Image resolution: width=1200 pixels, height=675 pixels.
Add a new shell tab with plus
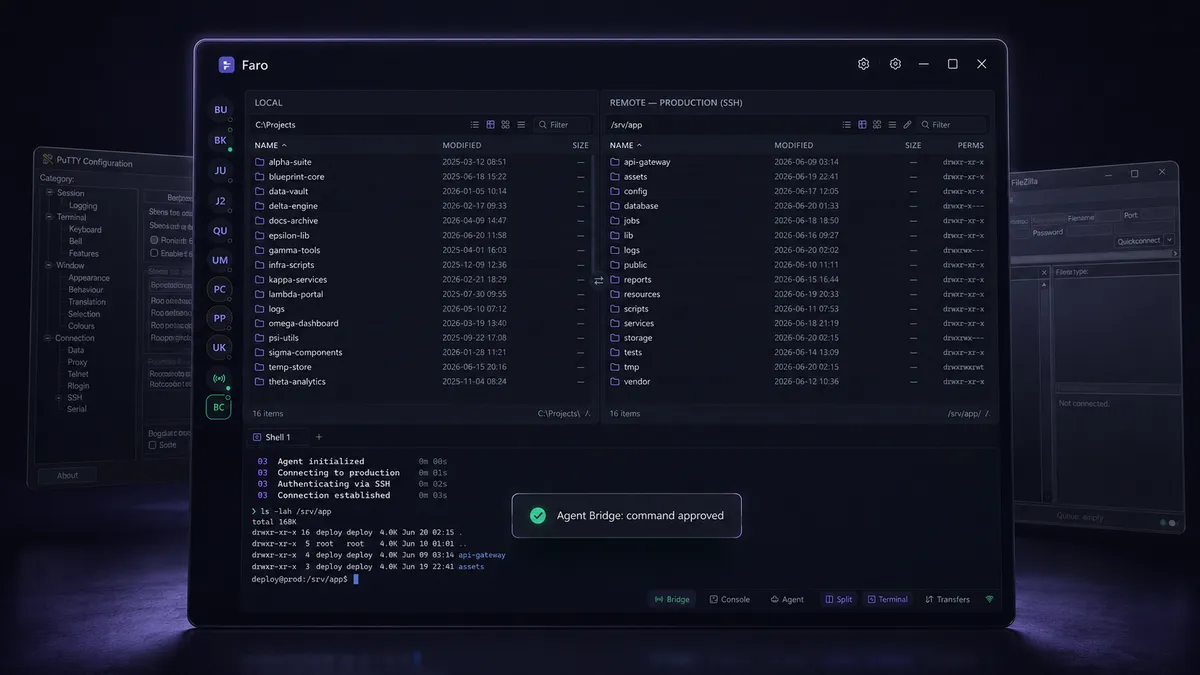(319, 437)
